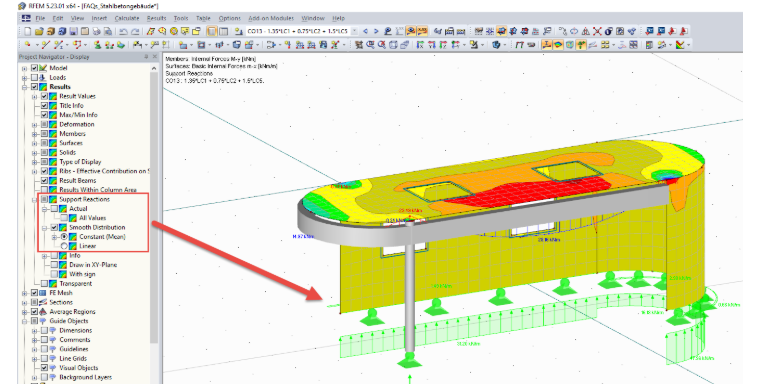Collapse the Results tree node

pyautogui.click(x=24, y=87)
